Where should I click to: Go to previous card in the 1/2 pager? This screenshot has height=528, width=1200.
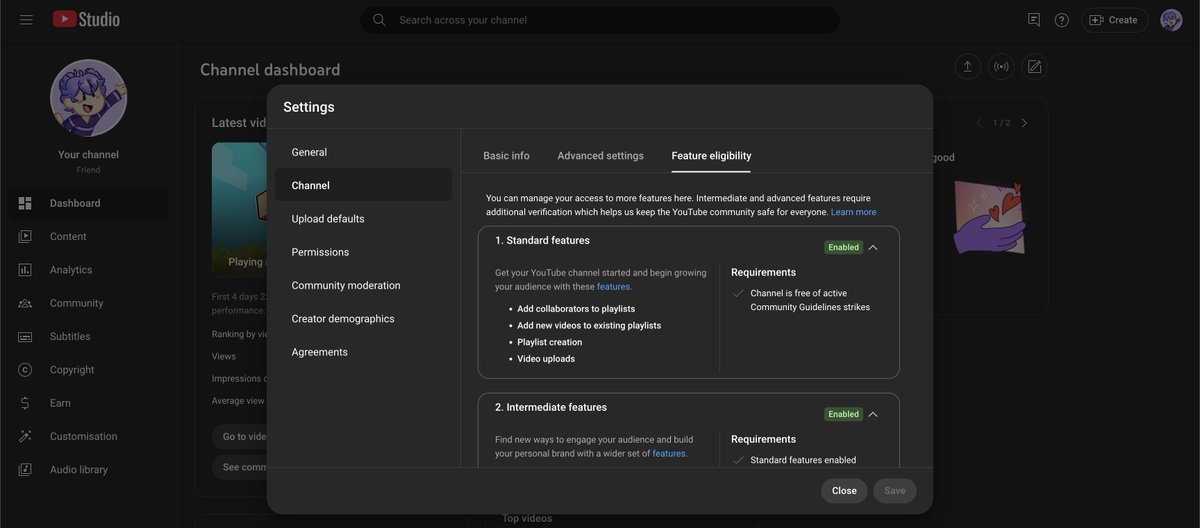(x=979, y=123)
